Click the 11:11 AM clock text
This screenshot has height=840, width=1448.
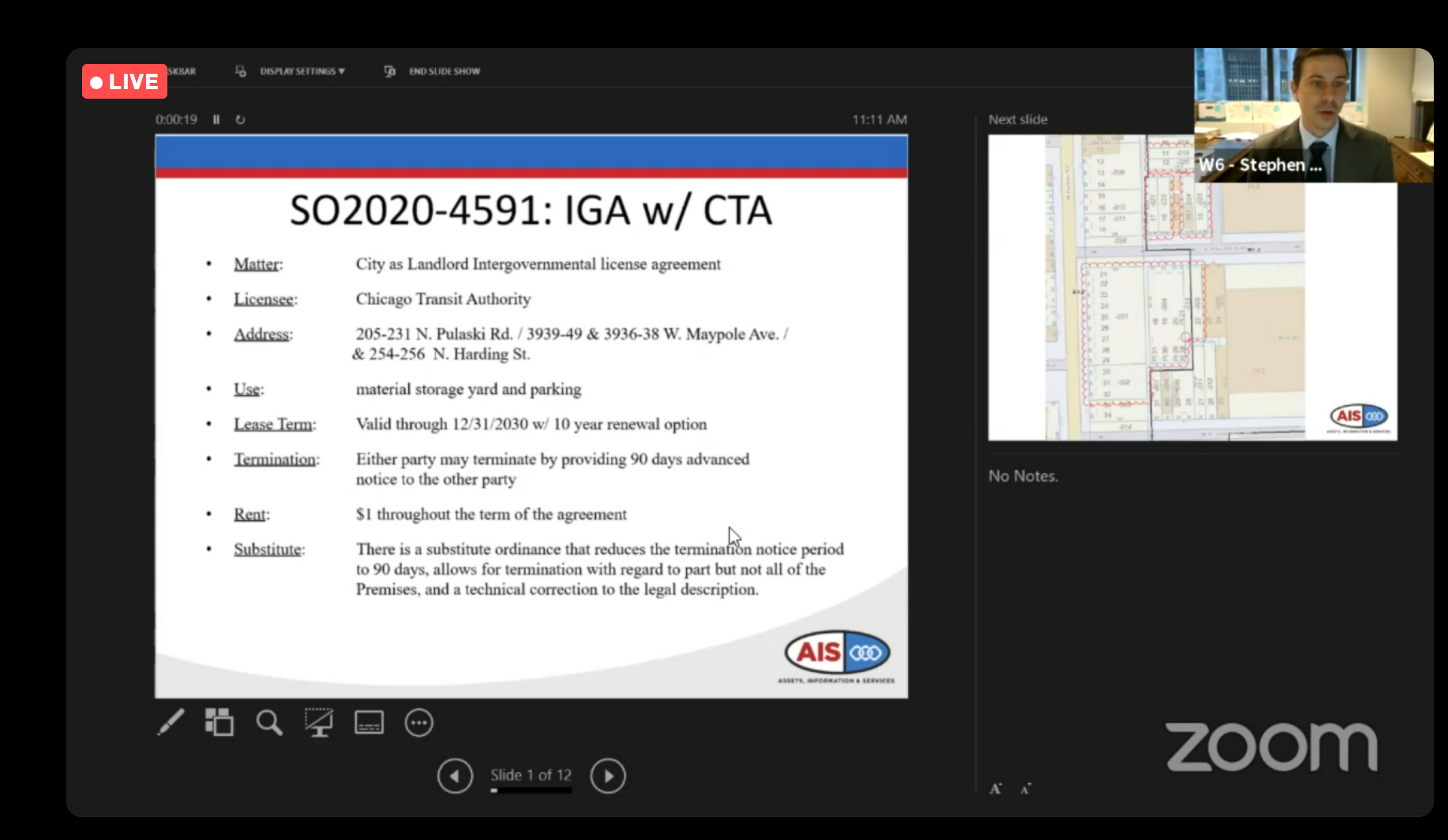(x=880, y=119)
